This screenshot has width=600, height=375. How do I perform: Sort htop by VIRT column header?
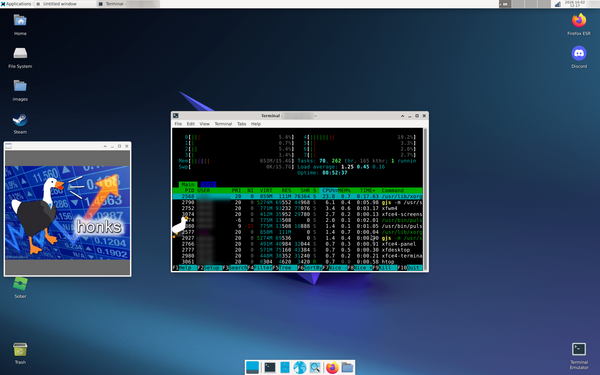[266, 190]
